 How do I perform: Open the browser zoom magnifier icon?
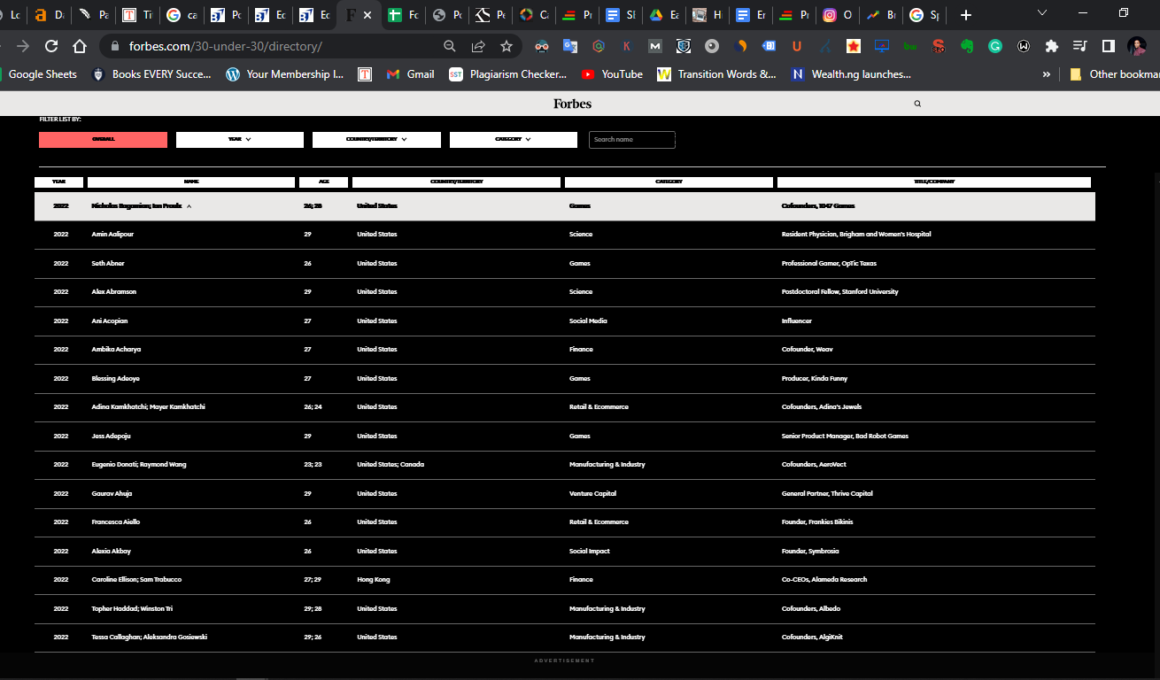tap(450, 46)
